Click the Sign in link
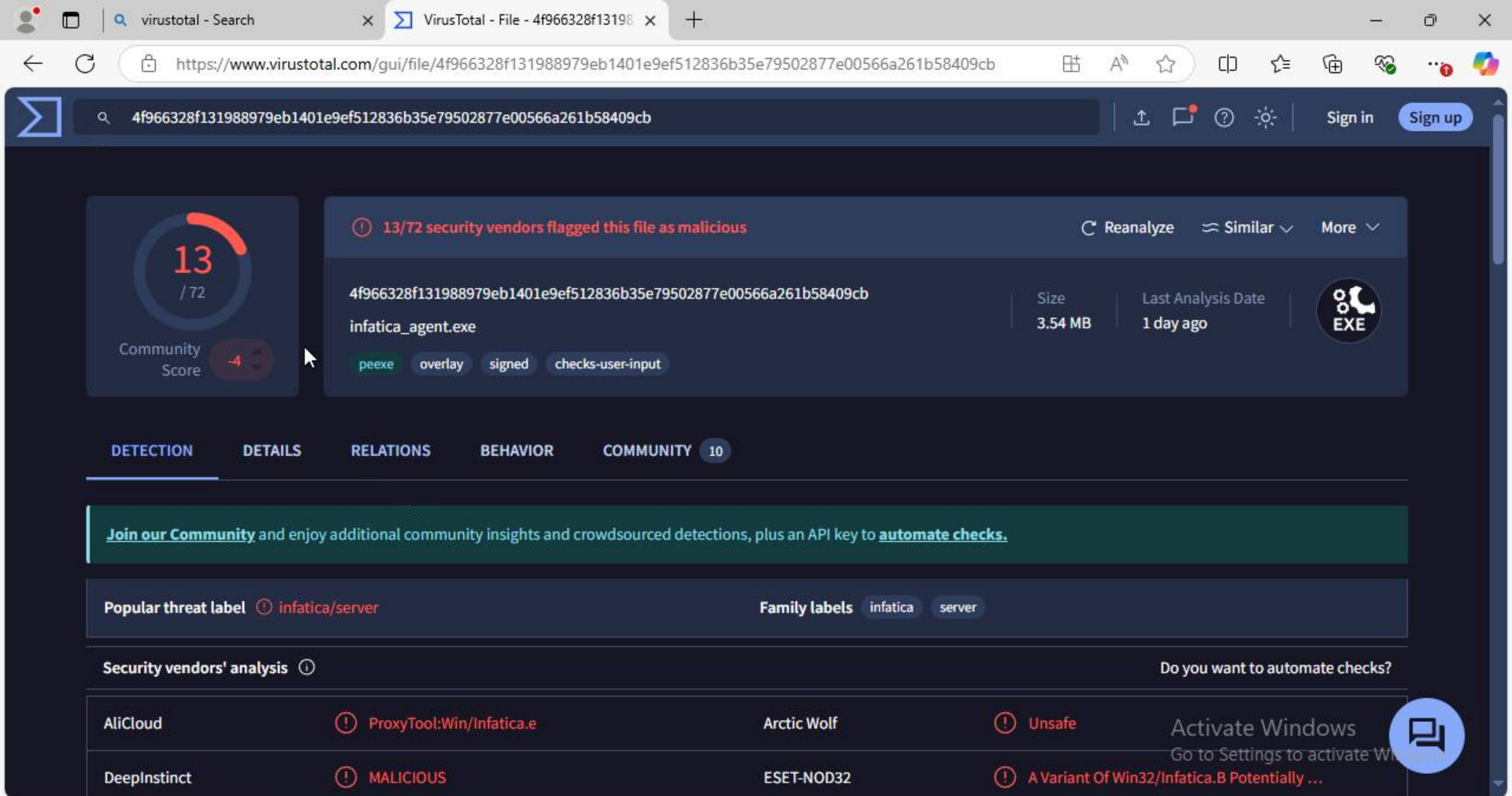 1350,117
